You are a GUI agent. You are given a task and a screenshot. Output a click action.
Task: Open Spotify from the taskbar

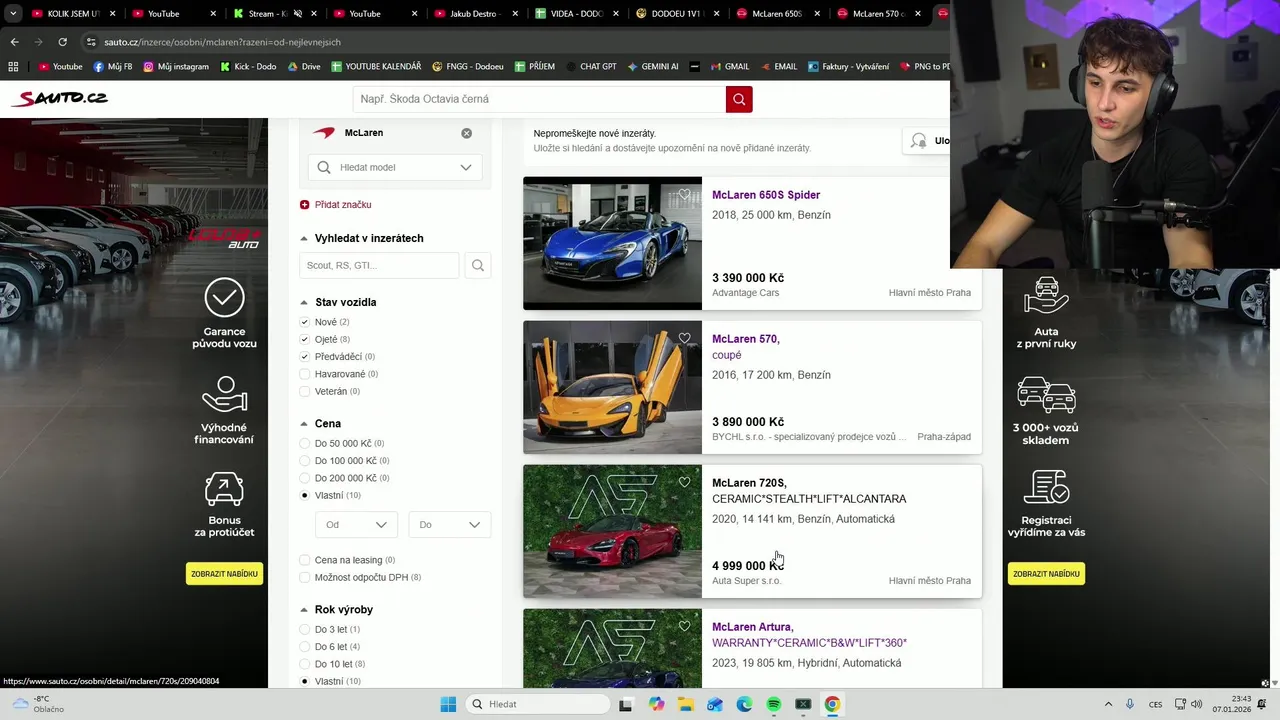coord(773,704)
